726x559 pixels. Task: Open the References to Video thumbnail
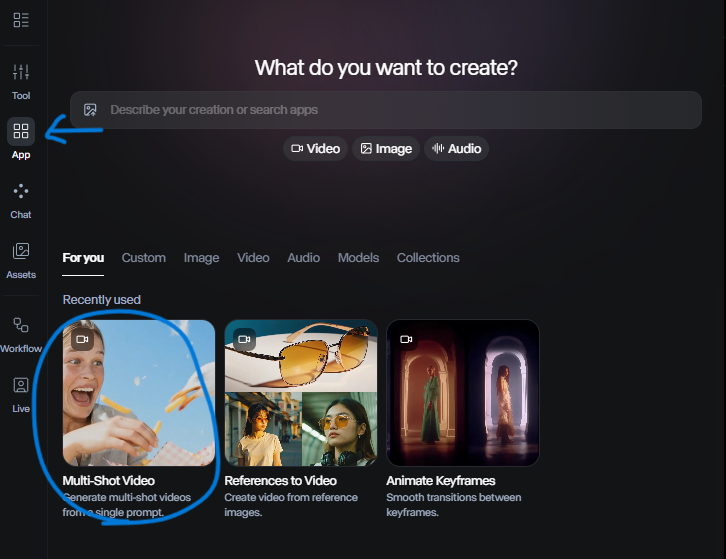click(x=301, y=393)
